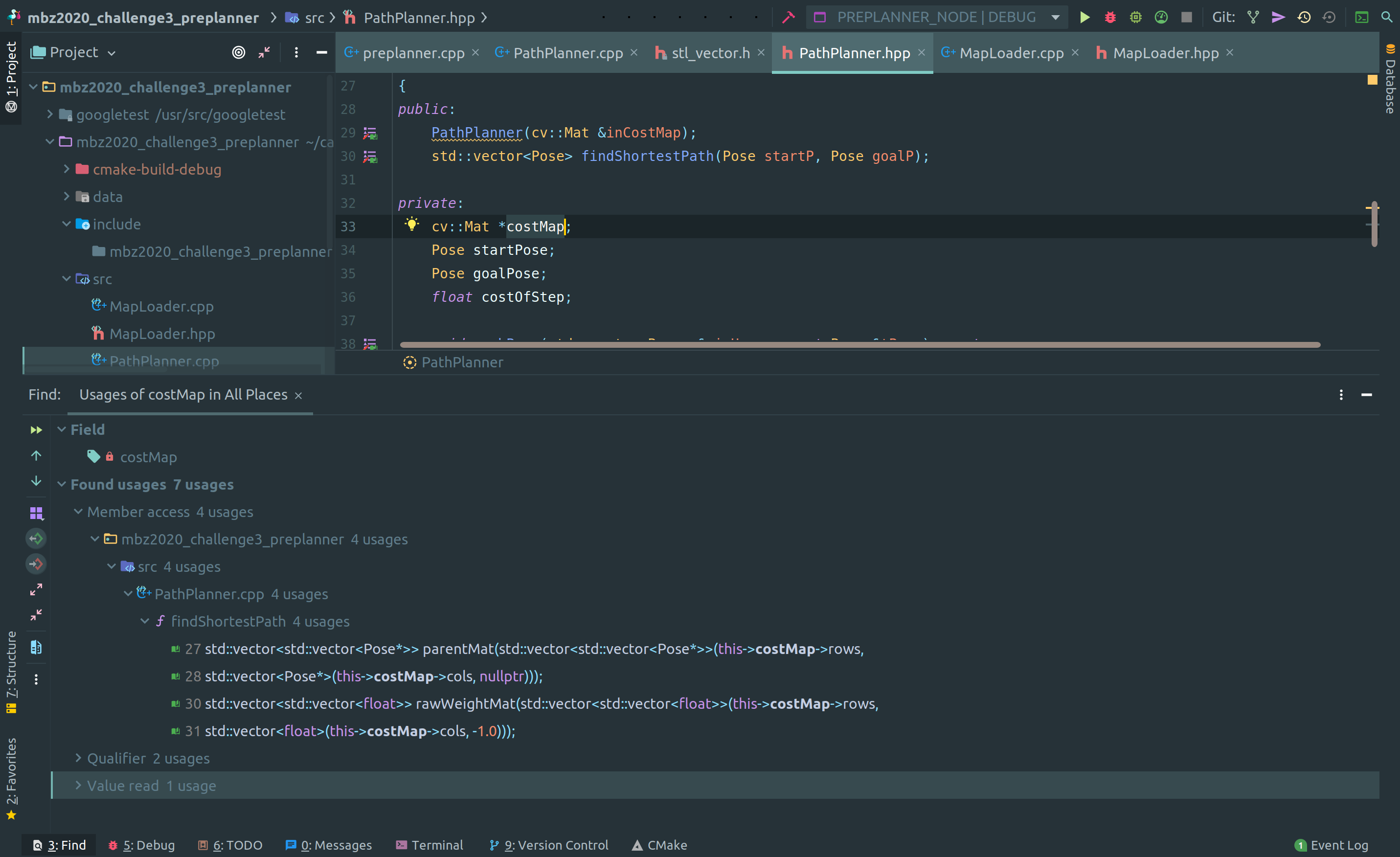Show Git branches via the branch icon

tap(1253, 17)
